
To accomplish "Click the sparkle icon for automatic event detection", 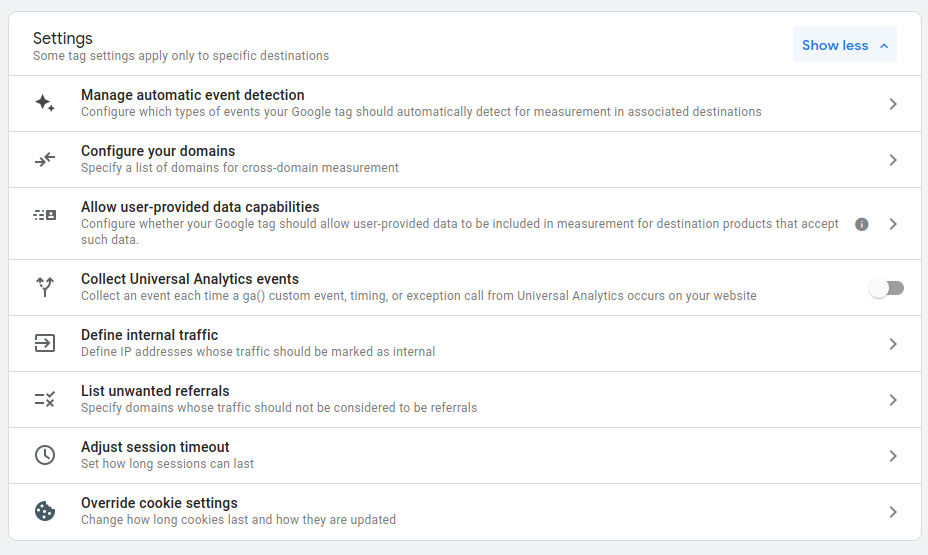I will coord(45,103).
